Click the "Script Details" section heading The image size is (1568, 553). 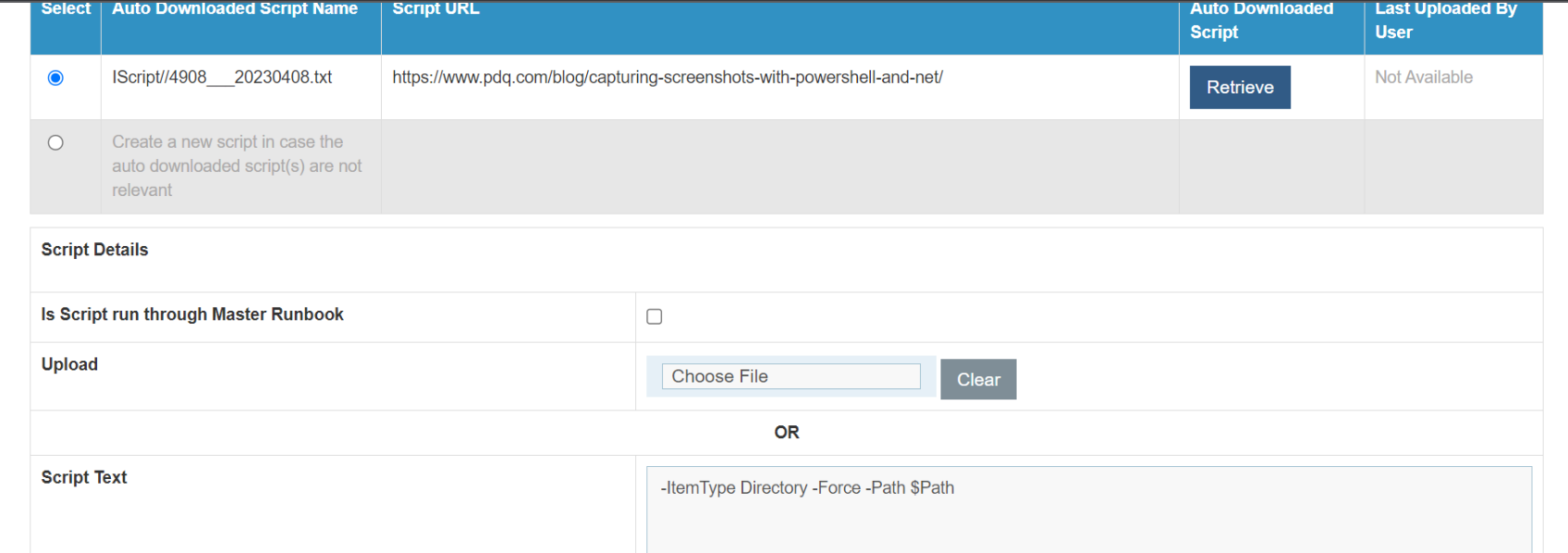click(94, 250)
